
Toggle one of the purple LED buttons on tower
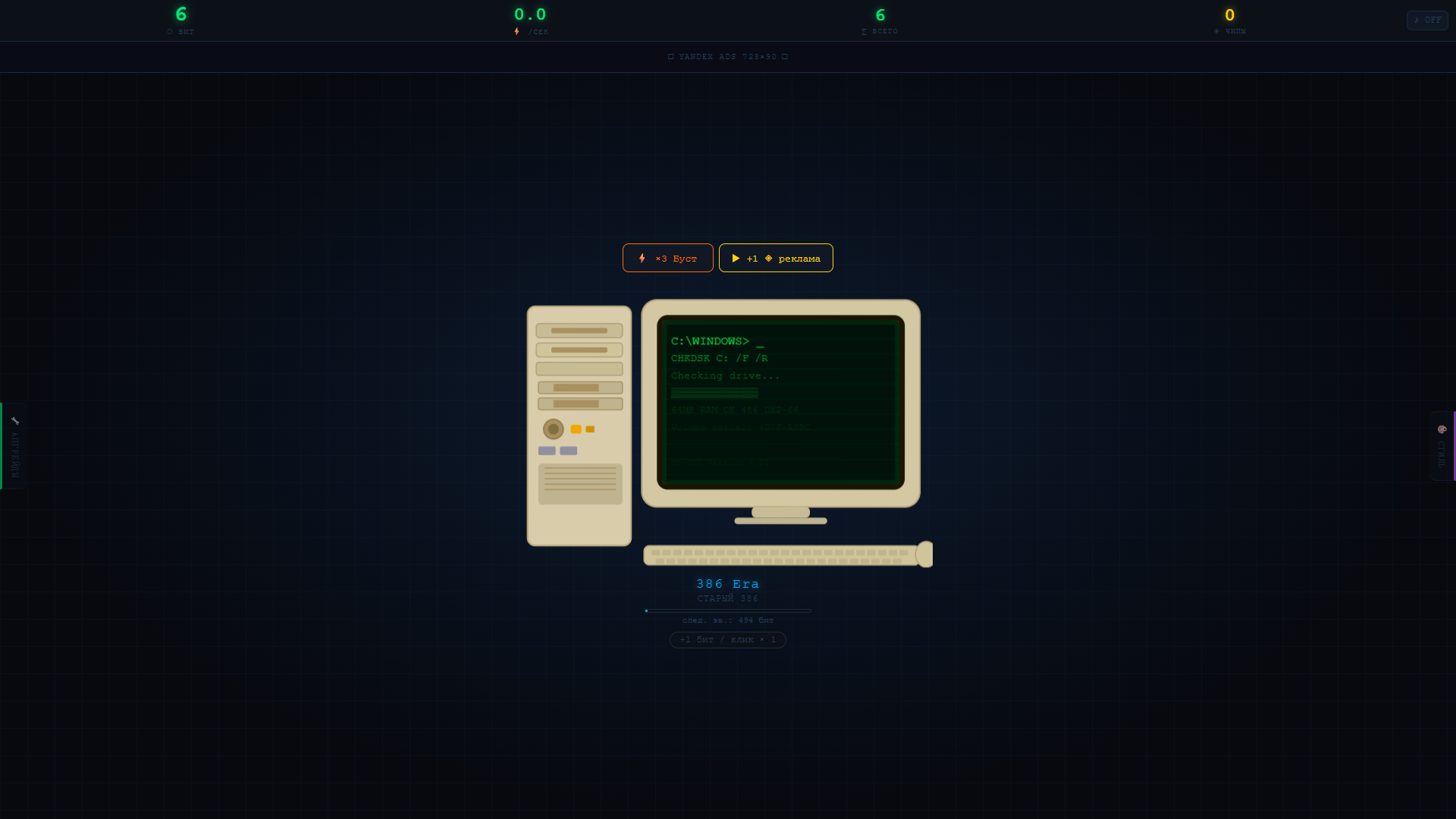point(547,450)
